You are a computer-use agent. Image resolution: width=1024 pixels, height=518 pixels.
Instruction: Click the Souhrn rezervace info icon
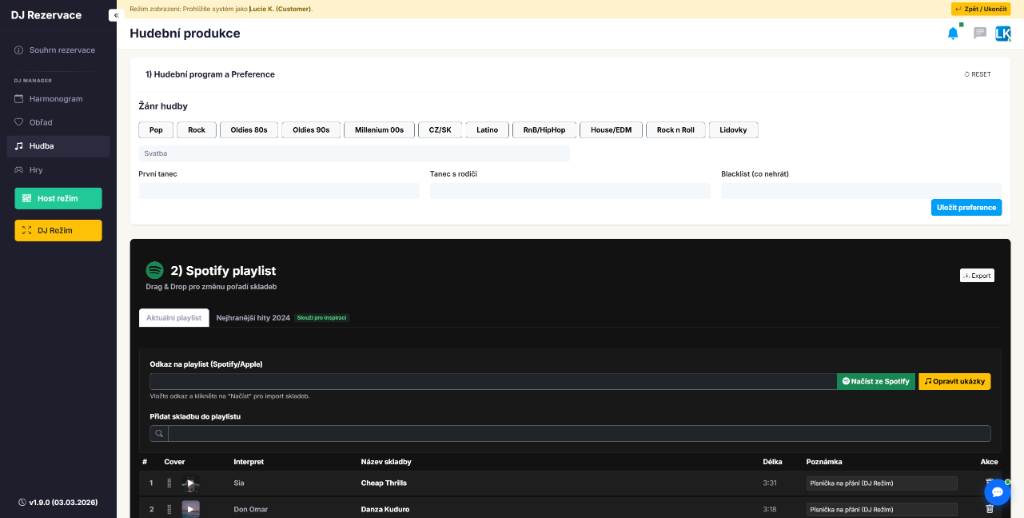[x=18, y=50]
